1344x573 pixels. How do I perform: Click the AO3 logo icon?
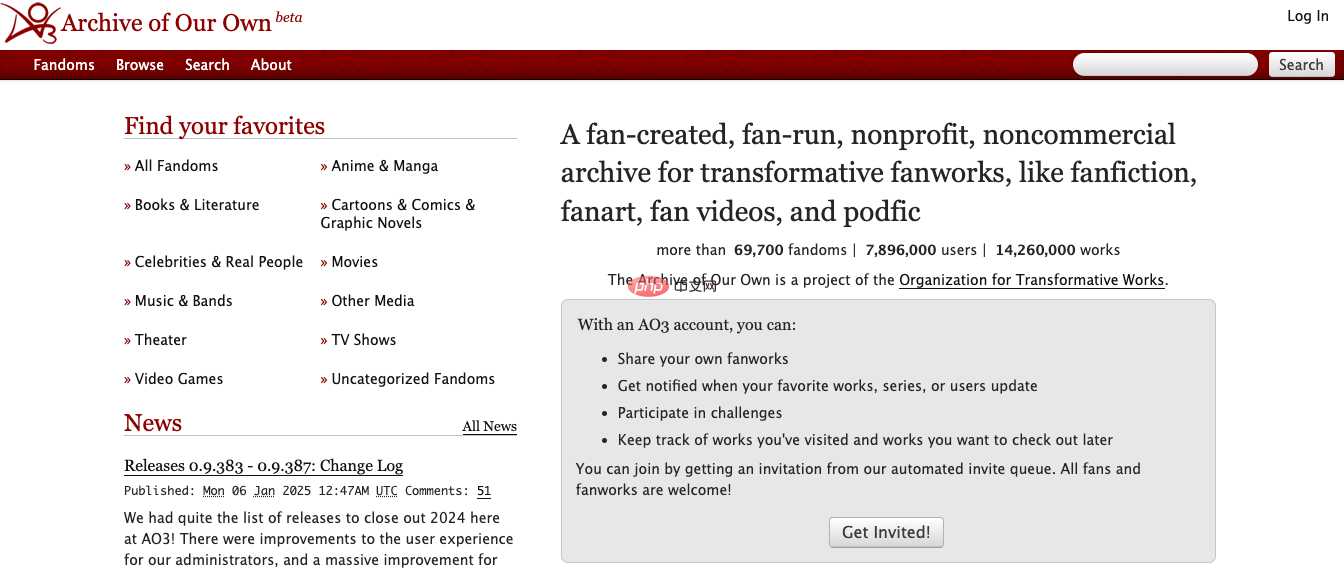pos(30,23)
